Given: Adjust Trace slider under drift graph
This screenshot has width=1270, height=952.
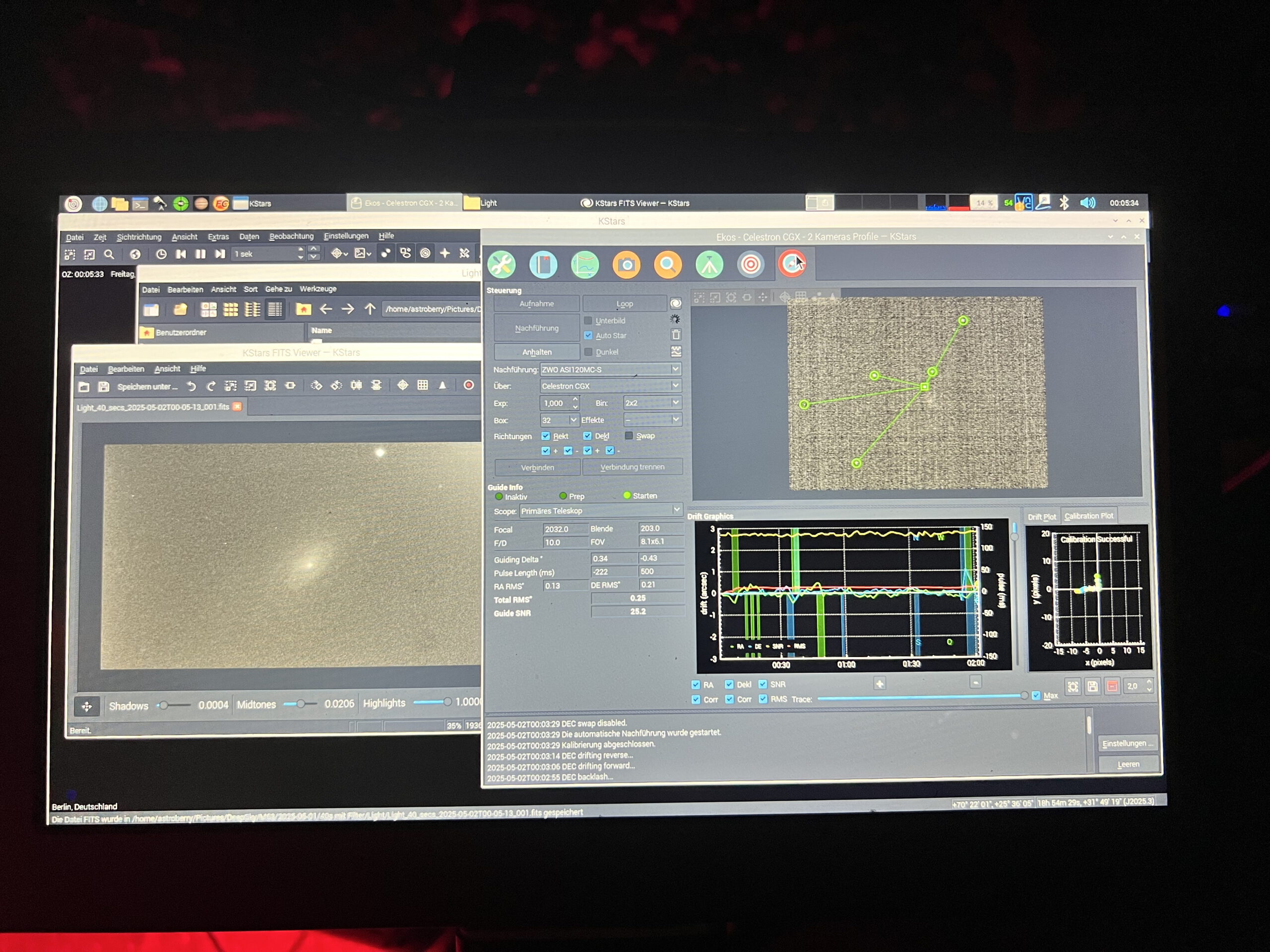Looking at the screenshot, I should coord(922,697).
